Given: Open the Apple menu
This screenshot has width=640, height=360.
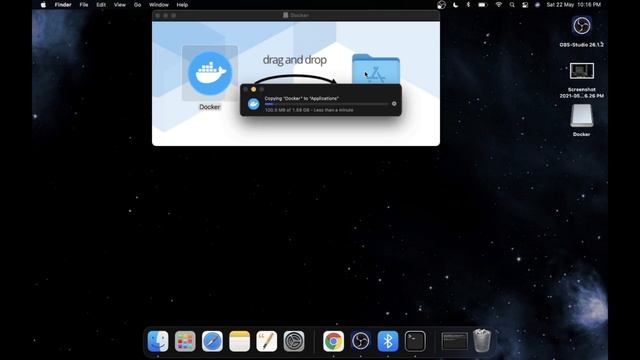Looking at the screenshot, I should [43, 5].
